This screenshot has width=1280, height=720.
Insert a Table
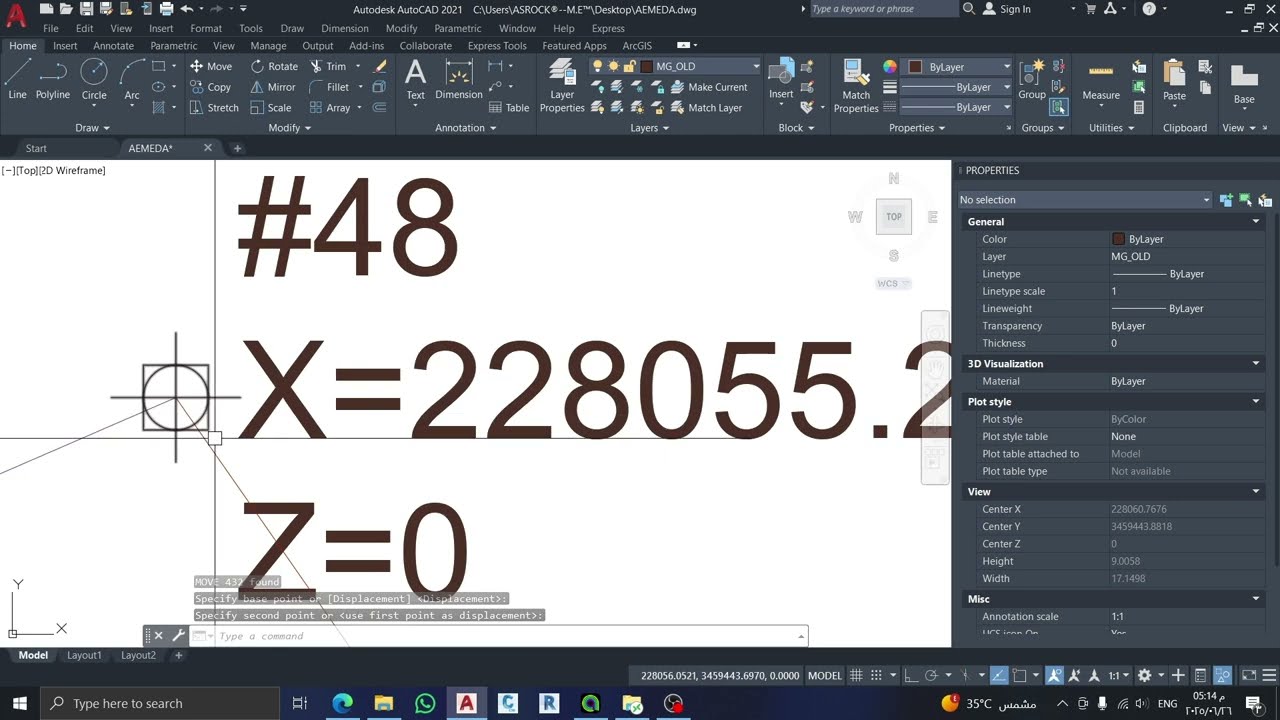pos(509,108)
